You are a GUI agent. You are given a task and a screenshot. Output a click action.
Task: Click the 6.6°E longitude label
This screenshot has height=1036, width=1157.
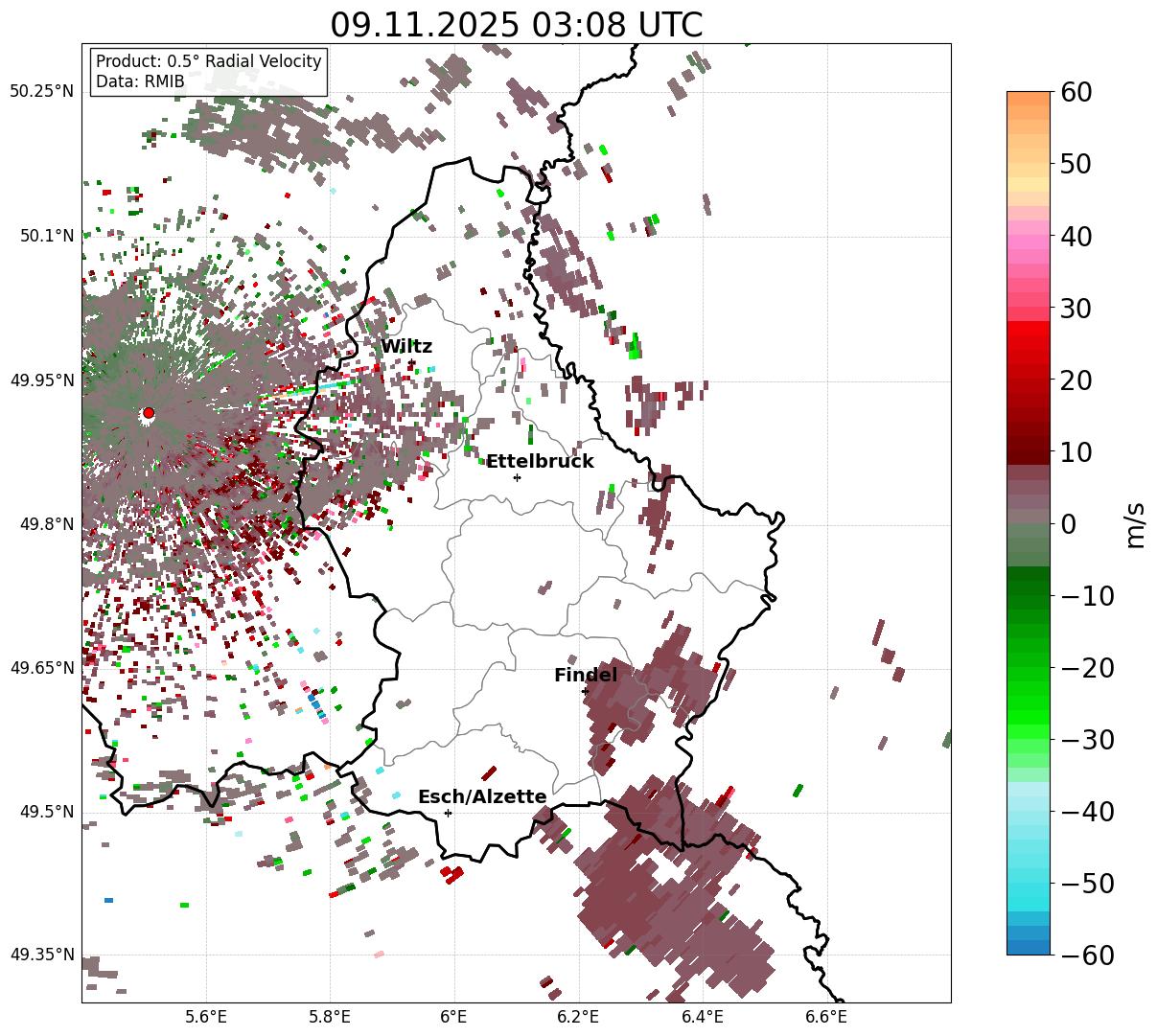point(827,1017)
